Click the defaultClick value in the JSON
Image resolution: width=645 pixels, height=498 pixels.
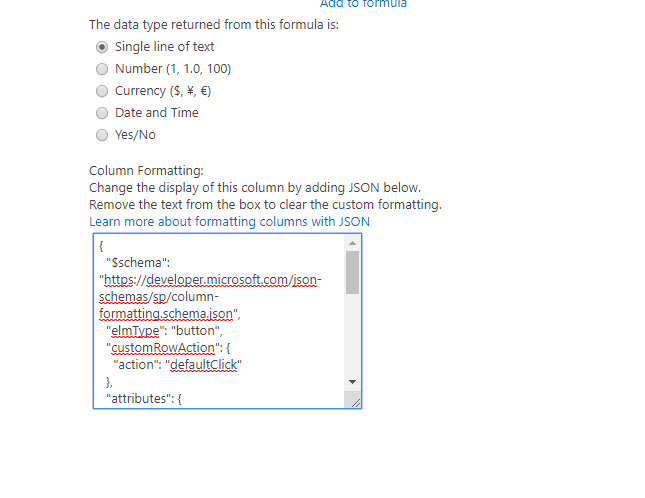207,364
